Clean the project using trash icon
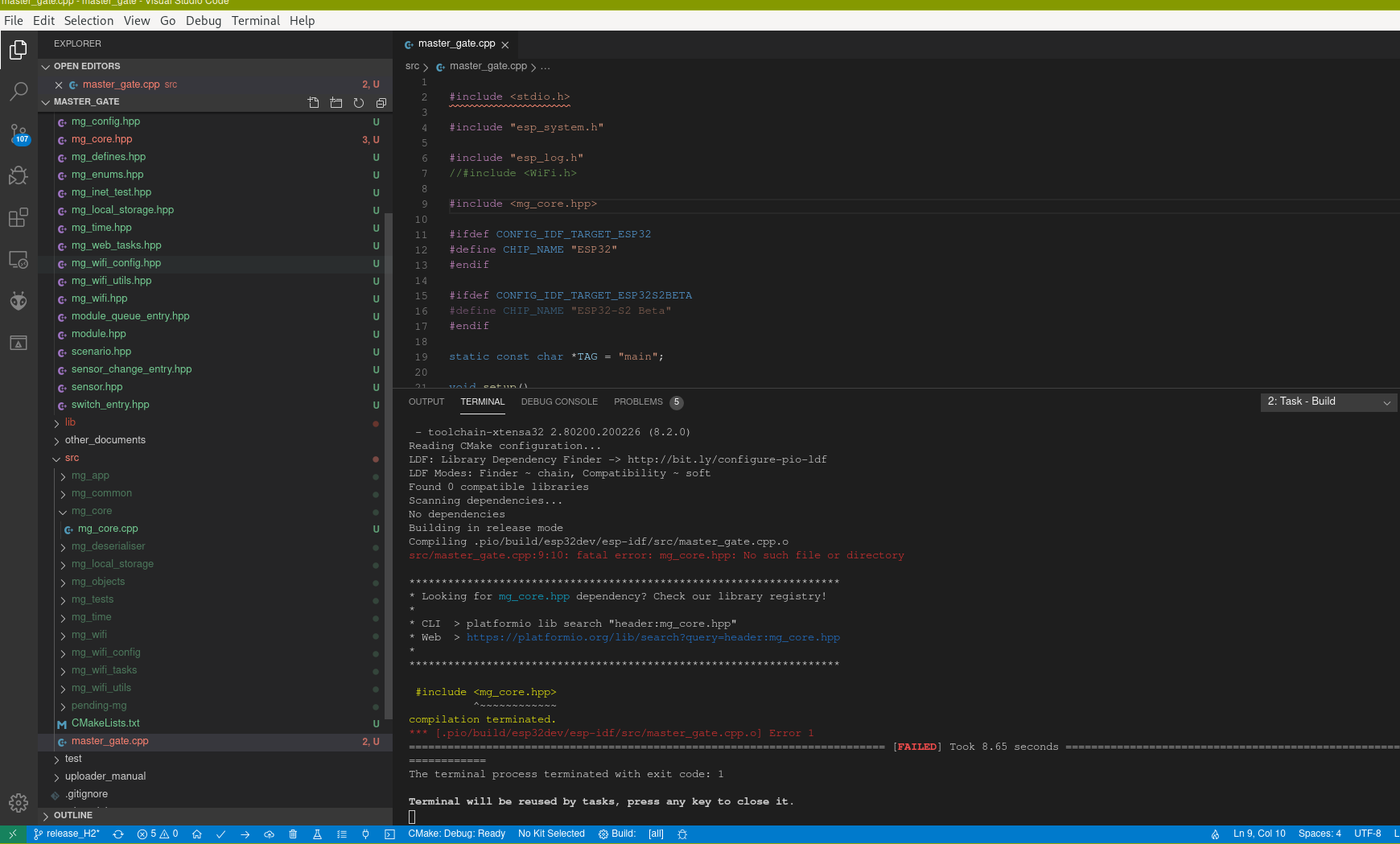The image size is (1400, 844). (x=293, y=834)
